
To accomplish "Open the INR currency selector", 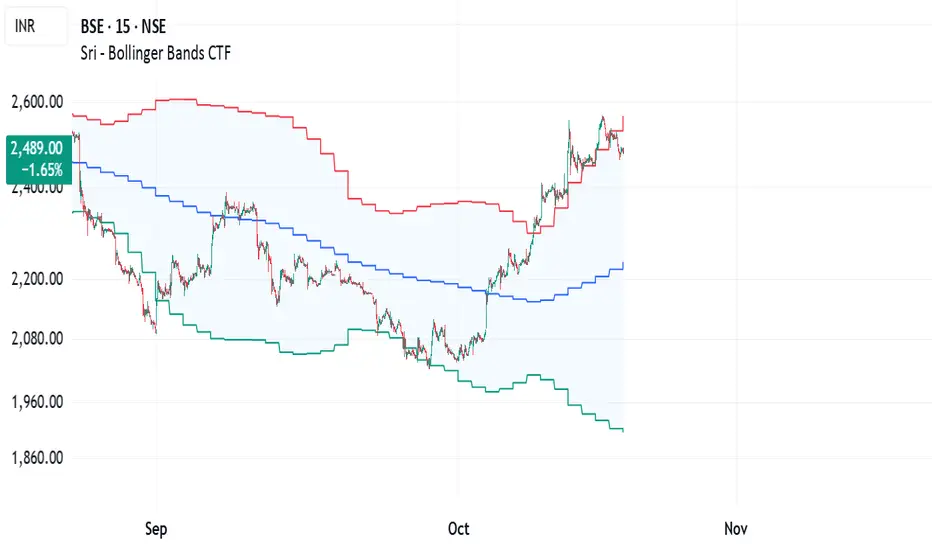I will [x=29, y=27].
